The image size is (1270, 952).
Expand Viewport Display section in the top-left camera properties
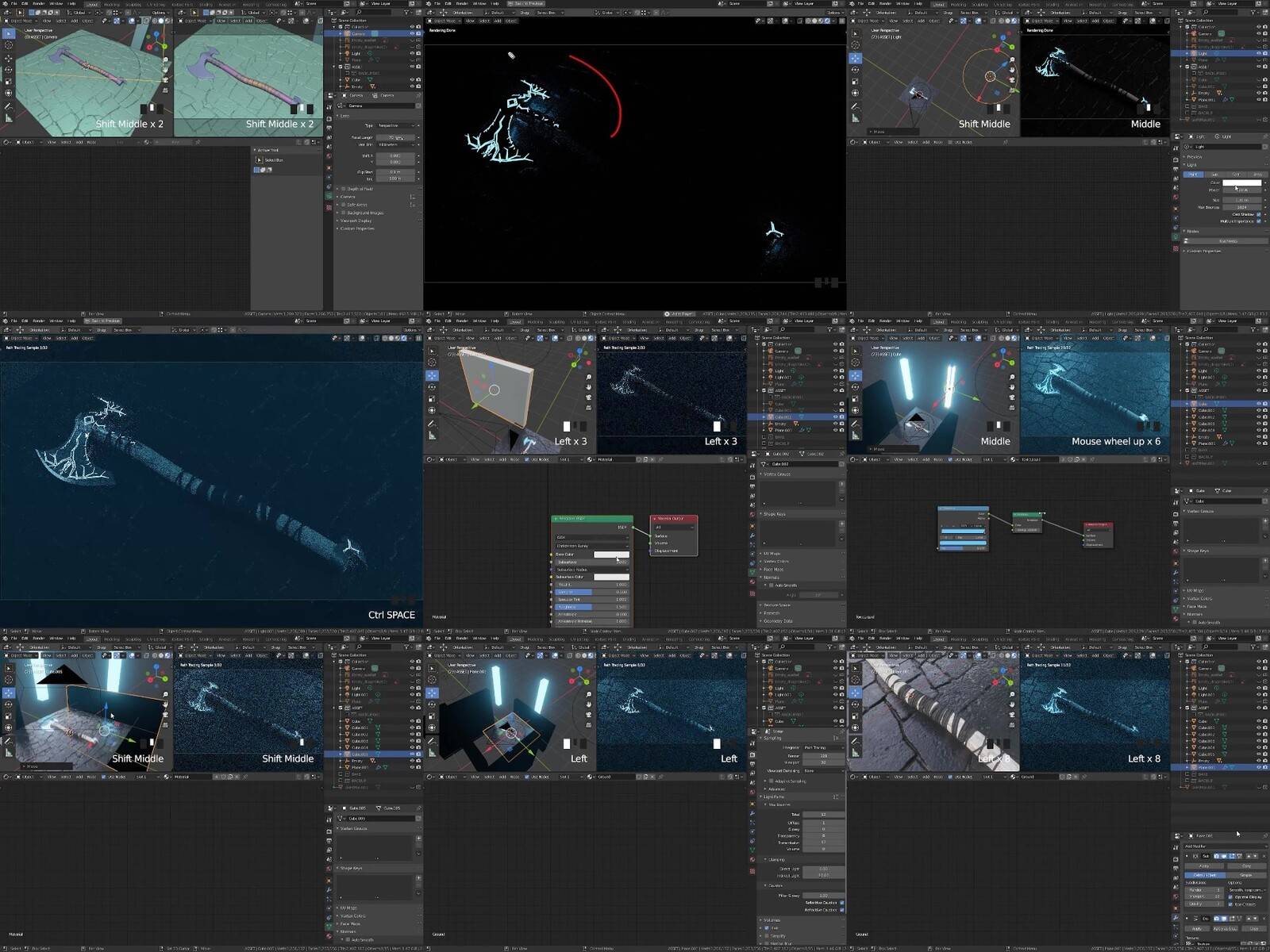click(357, 221)
